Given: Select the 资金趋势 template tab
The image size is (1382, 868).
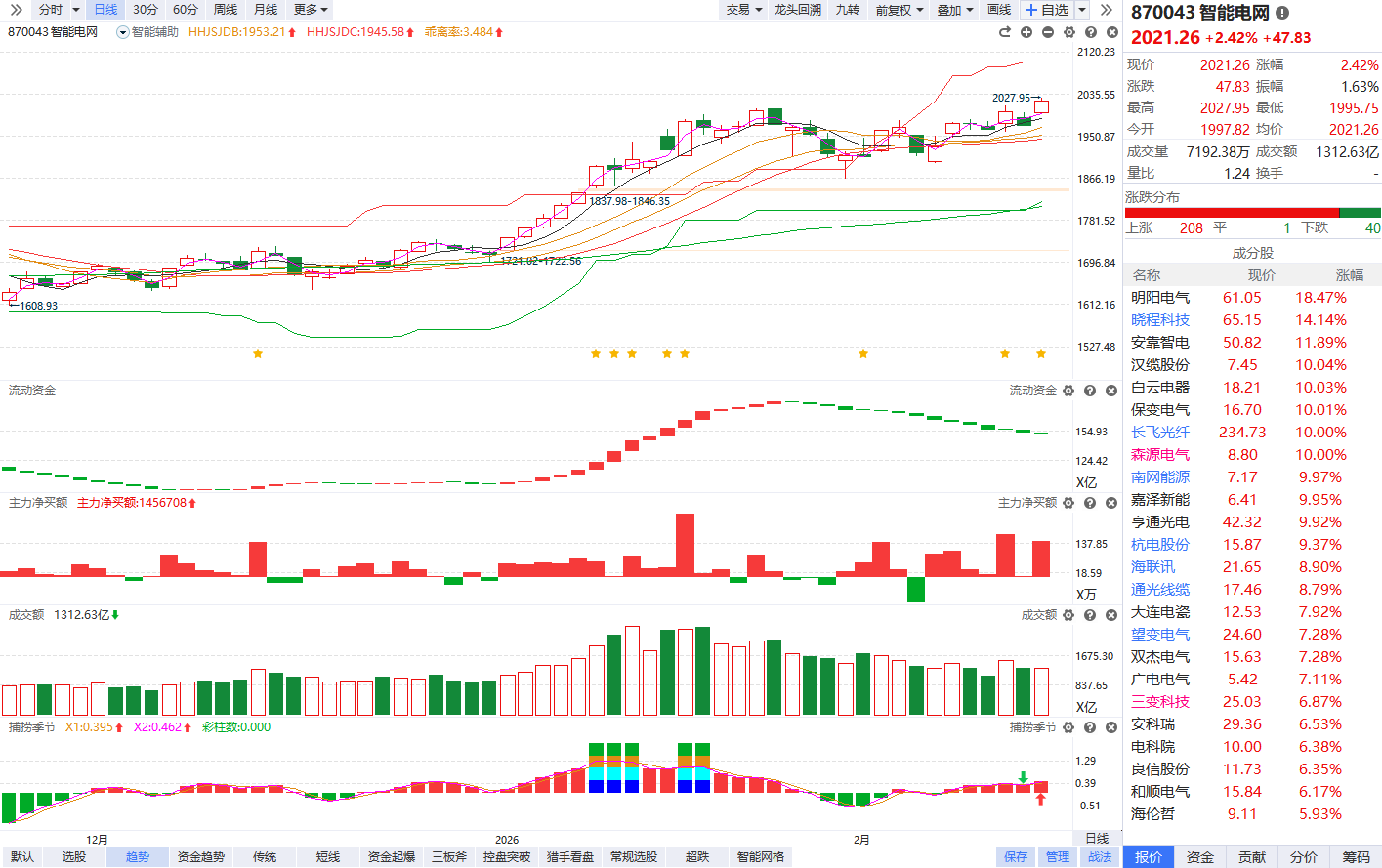Looking at the screenshot, I should point(201,857).
